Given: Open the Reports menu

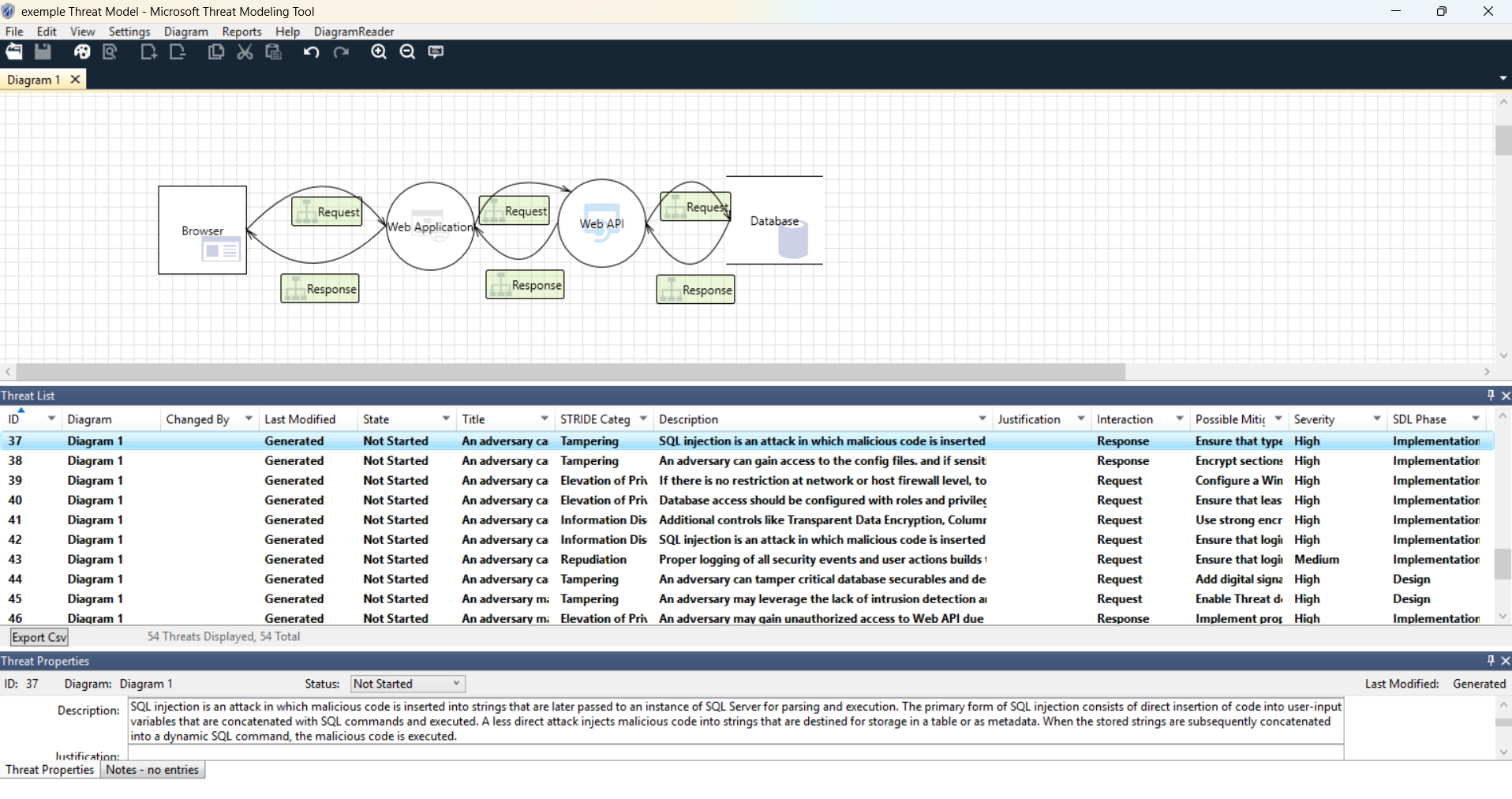Looking at the screenshot, I should coord(241,32).
